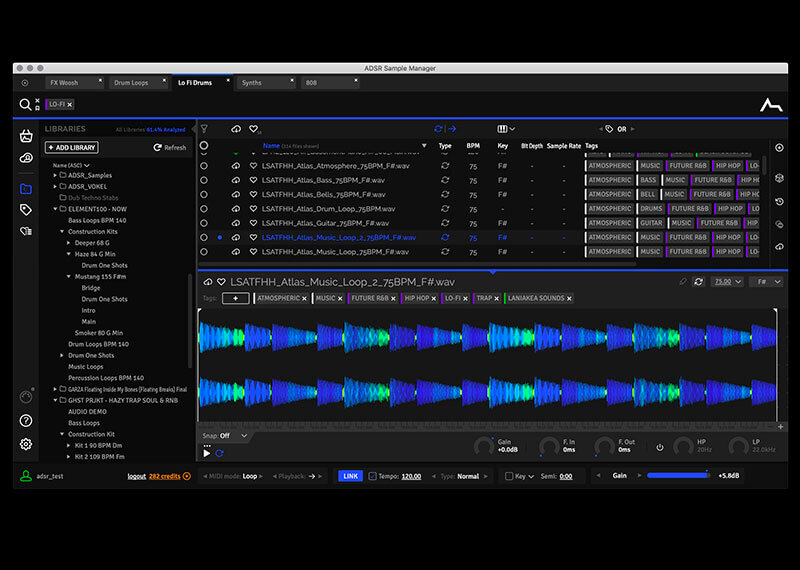Click the filter funnel icon above file list
800x570 pixels.
click(204, 129)
